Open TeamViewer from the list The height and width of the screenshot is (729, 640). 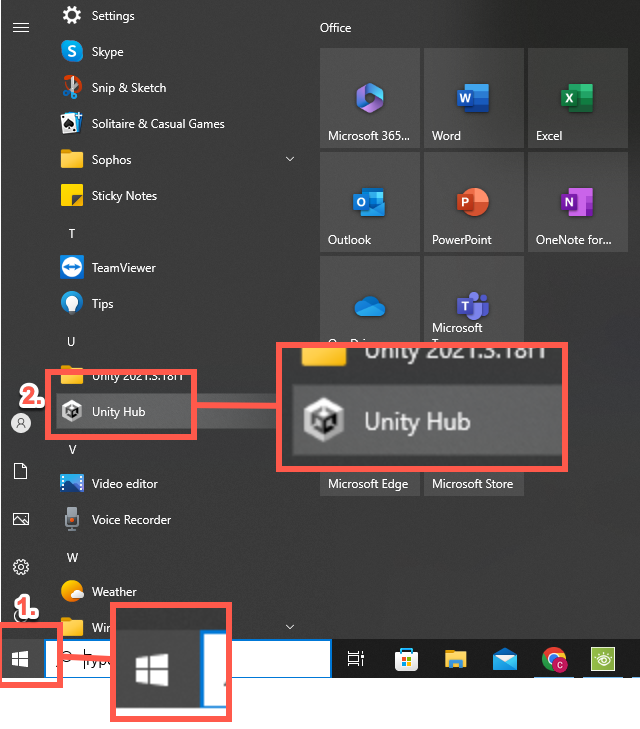tap(177, 268)
